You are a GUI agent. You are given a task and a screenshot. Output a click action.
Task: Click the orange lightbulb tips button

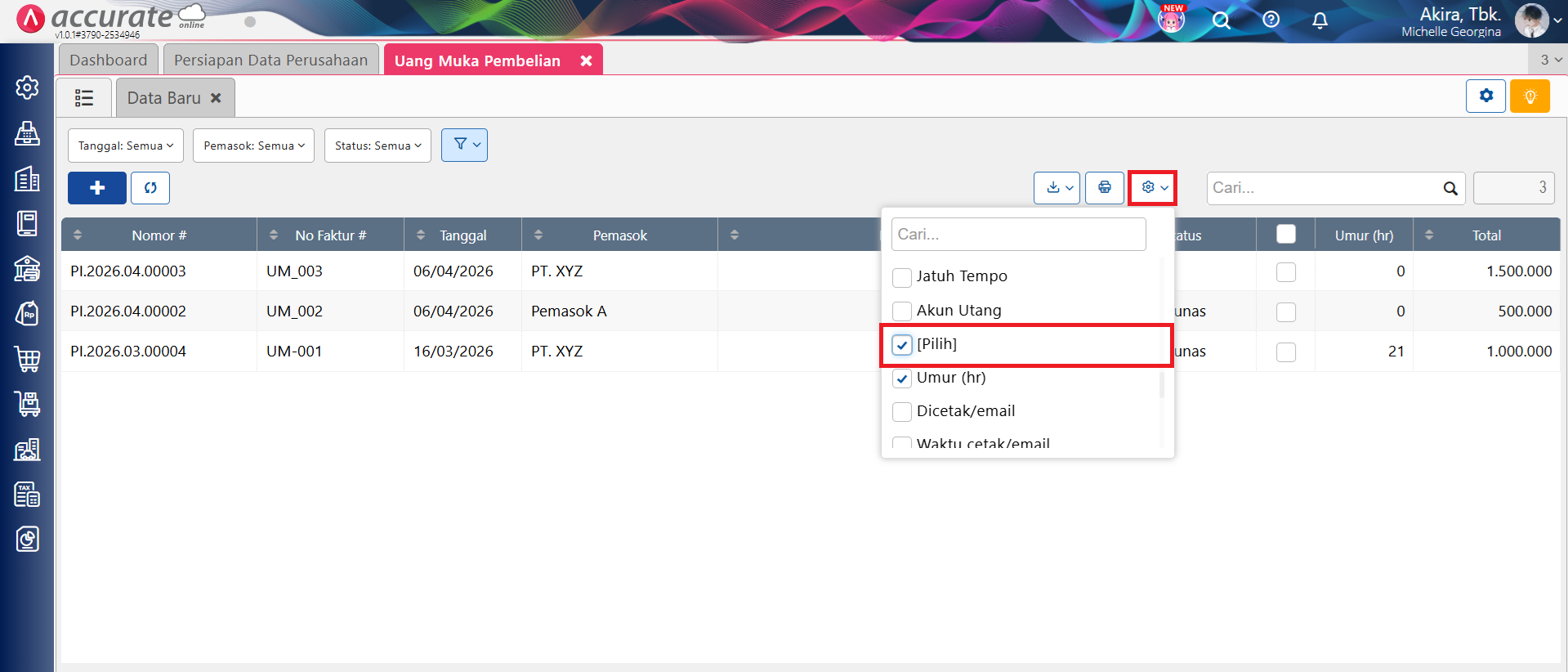[1530, 96]
